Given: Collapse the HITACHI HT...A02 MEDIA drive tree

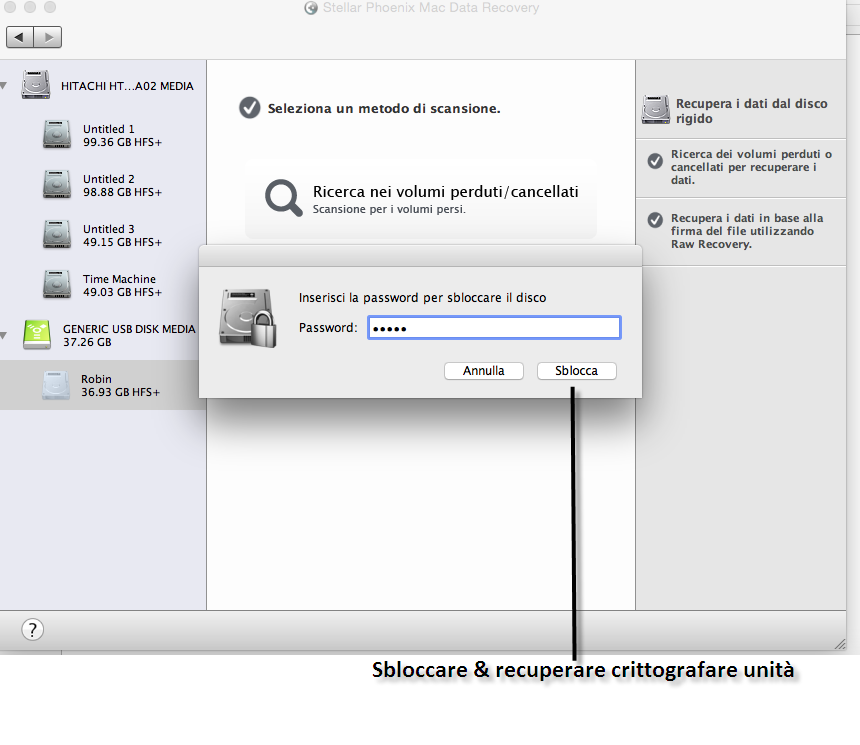Looking at the screenshot, I should tap(4, 86).
